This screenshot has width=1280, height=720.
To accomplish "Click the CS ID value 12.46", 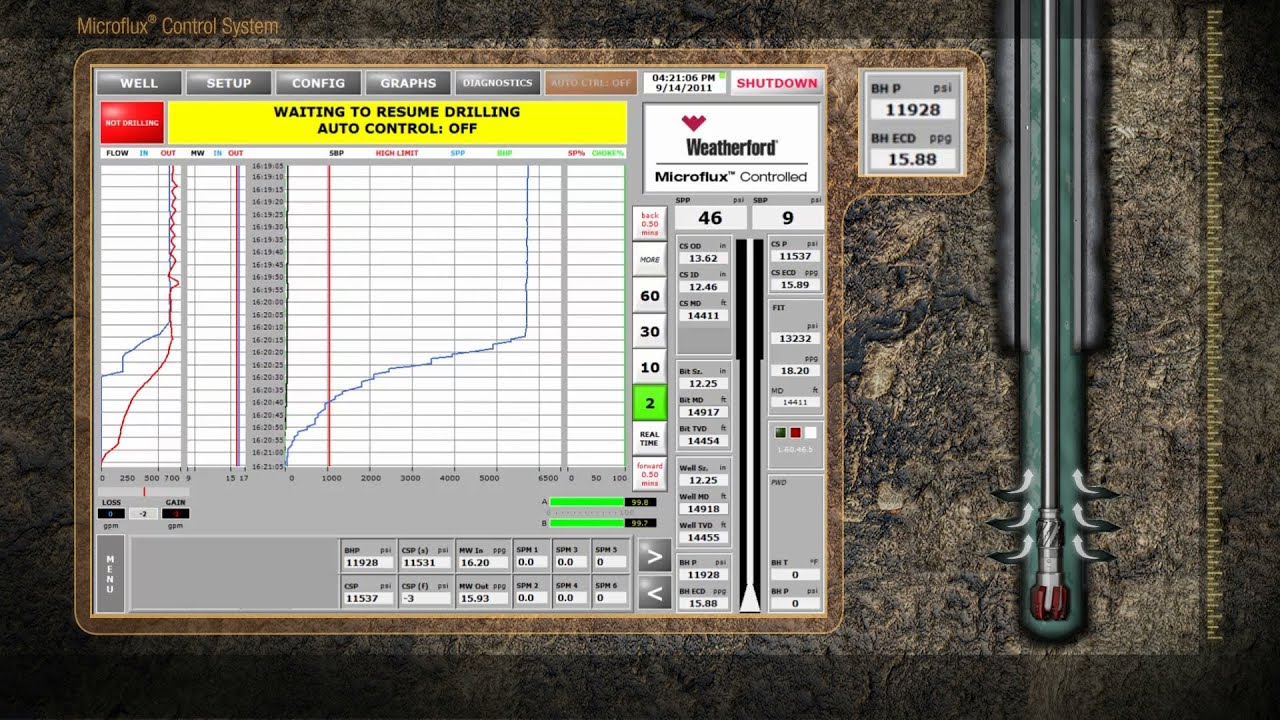I will click(704, 287).
